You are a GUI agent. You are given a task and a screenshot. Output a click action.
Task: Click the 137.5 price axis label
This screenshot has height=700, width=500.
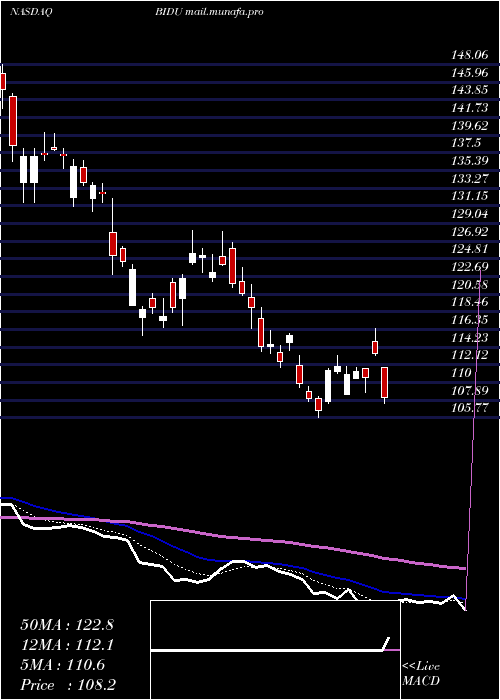point(467,143)
